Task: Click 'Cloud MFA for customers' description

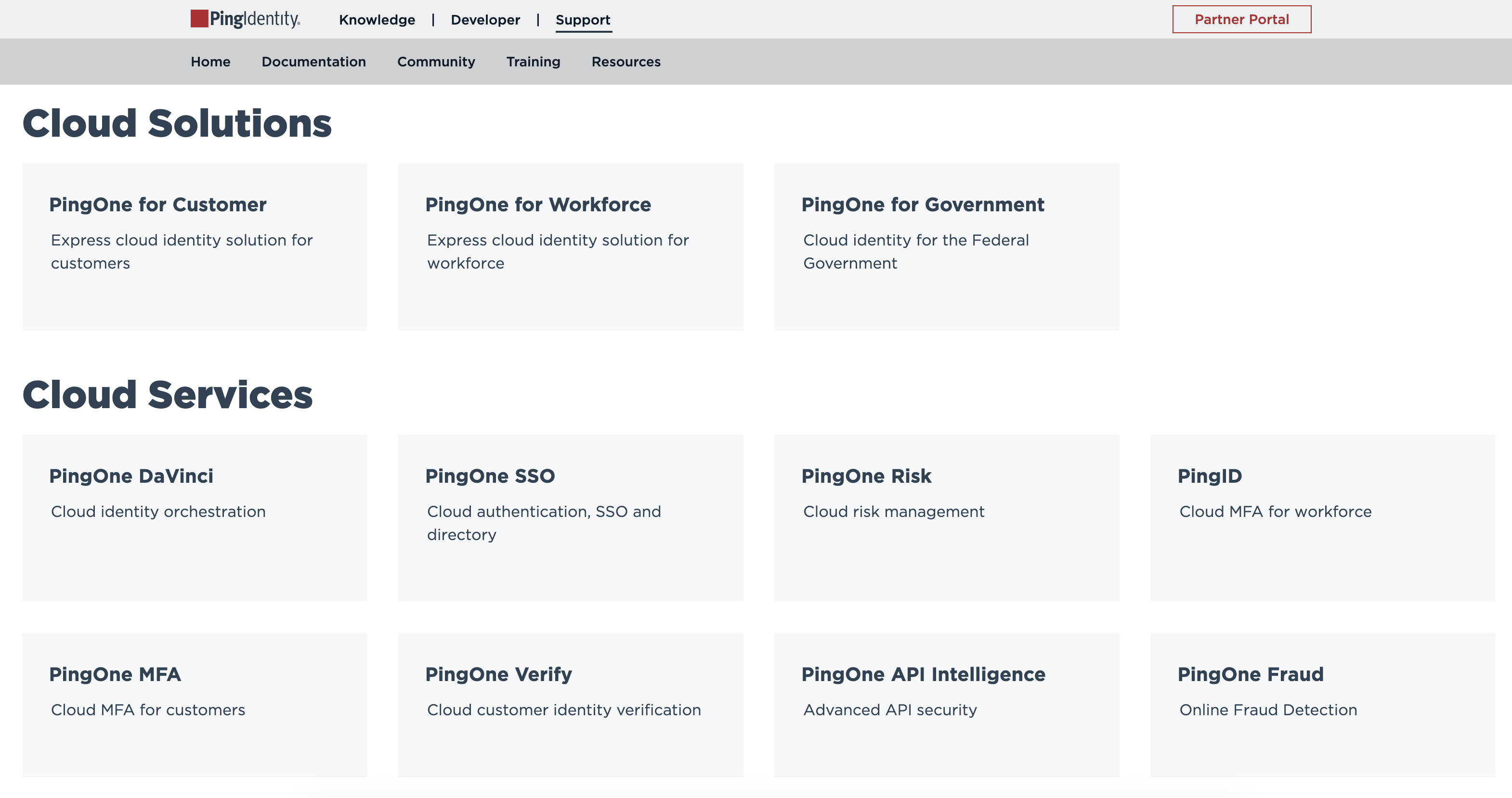Action: (x=148, y=710)
